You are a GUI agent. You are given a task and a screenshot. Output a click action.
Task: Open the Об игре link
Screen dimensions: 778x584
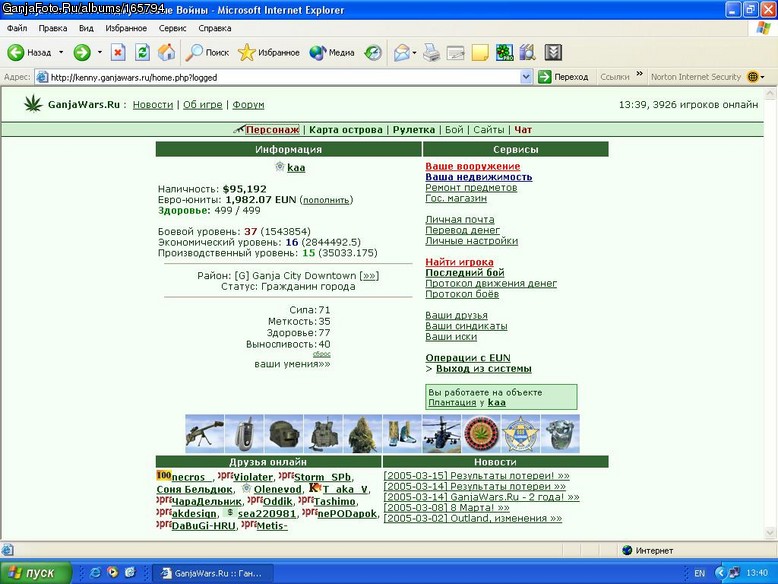tap(202, 105)
